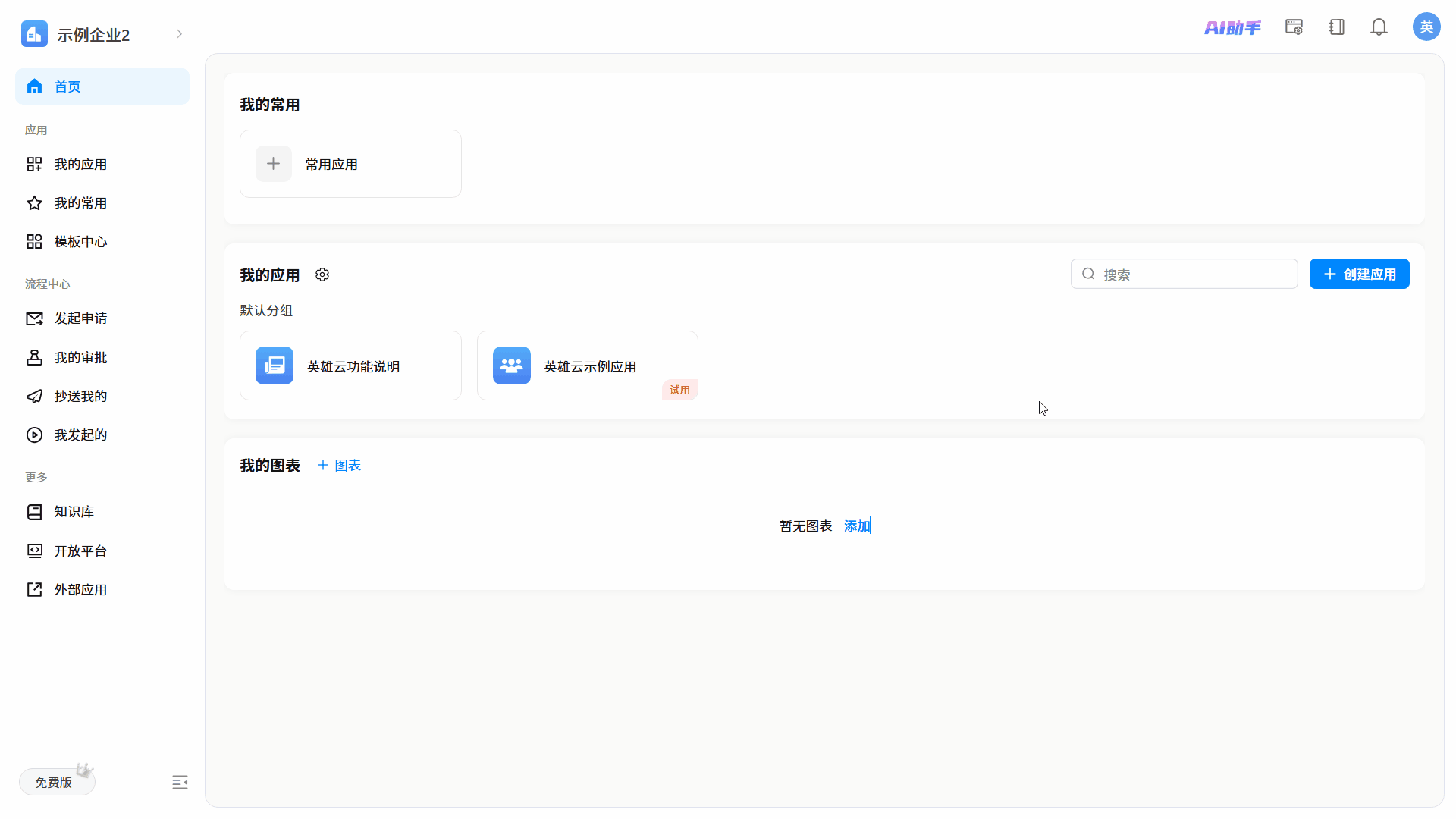The width and height of the screenshot is (1456, 819).
Task: Open 我发起的 in the sidebar
Action: coord(102,435)
